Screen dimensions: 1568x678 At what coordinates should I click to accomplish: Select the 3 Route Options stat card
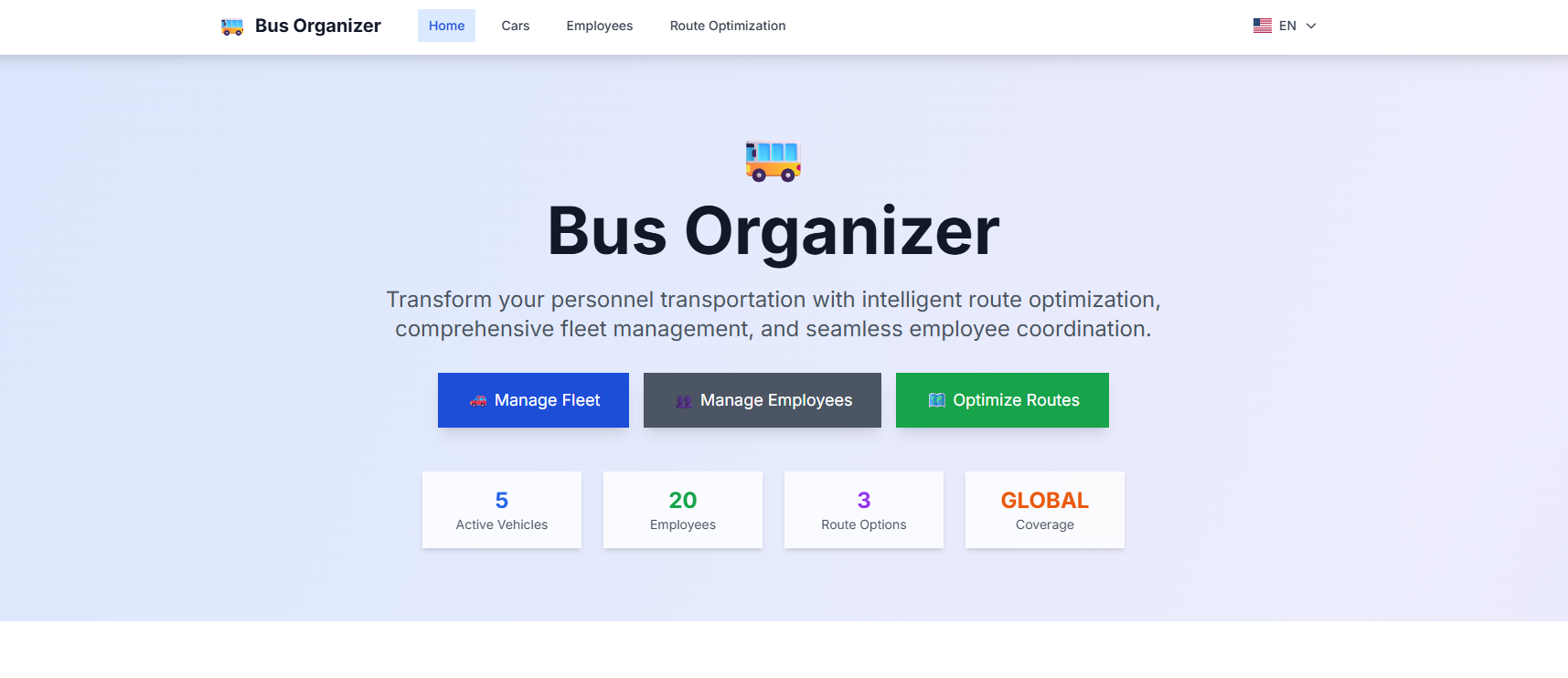pyautogui.click(x=864, y=510)
